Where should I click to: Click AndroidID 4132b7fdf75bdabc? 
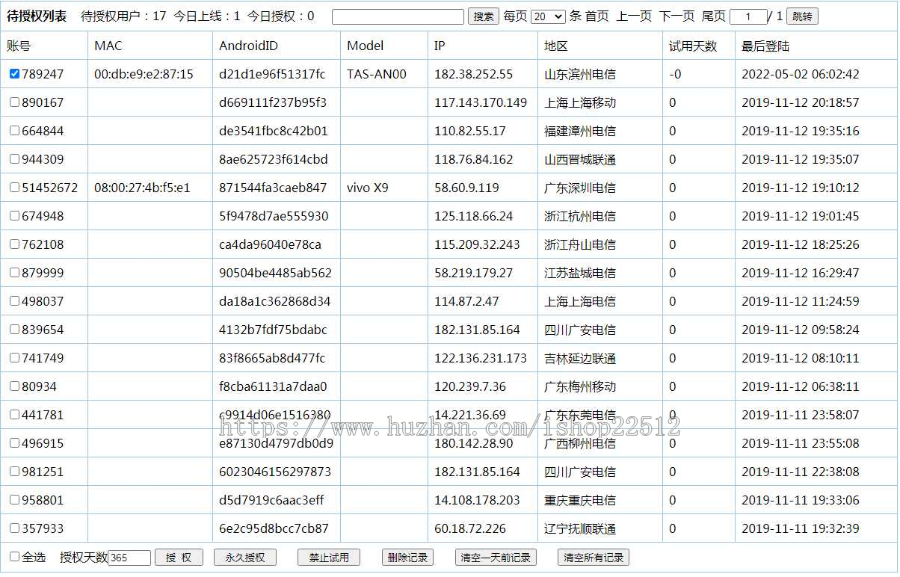coord(273,330)
